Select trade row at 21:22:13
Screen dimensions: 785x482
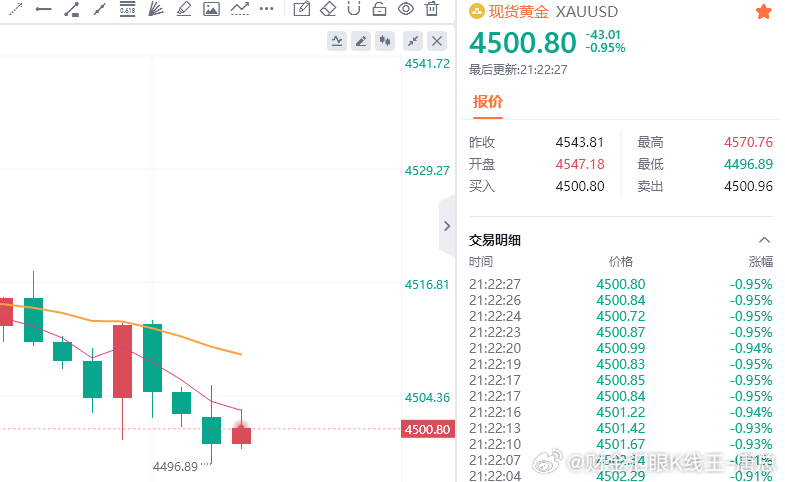click(621, 428)
